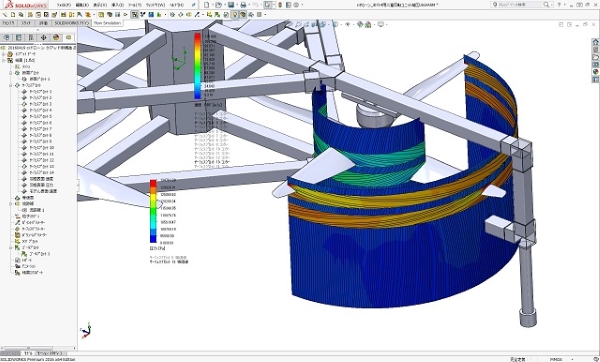
Task: Click the Edit Appearance icon in view toolbar
Action: coord(360,24)
